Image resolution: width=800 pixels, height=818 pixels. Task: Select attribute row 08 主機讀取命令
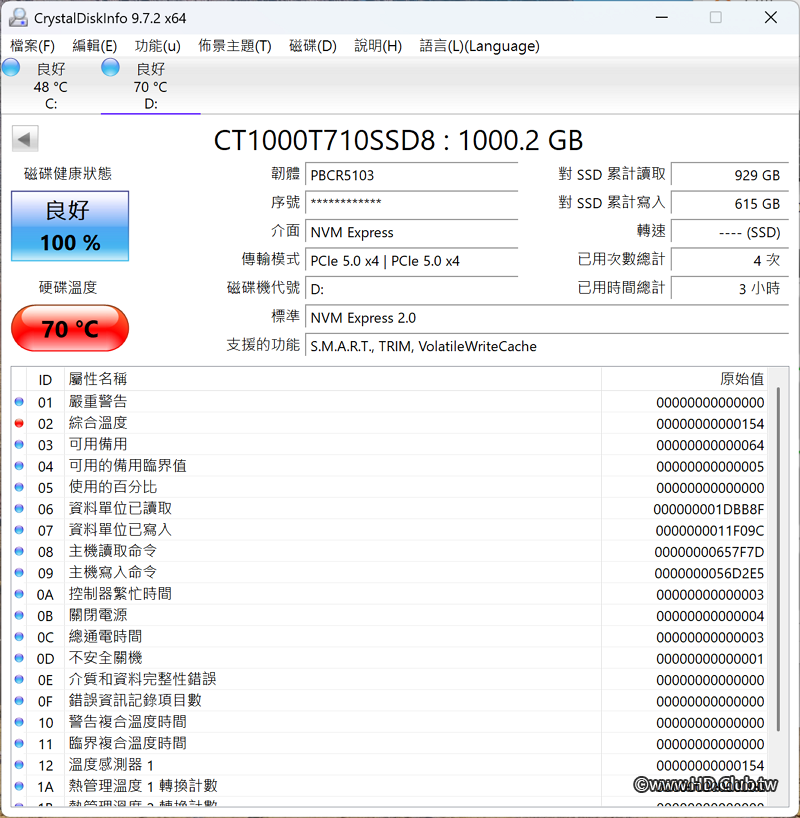(389, 551)
